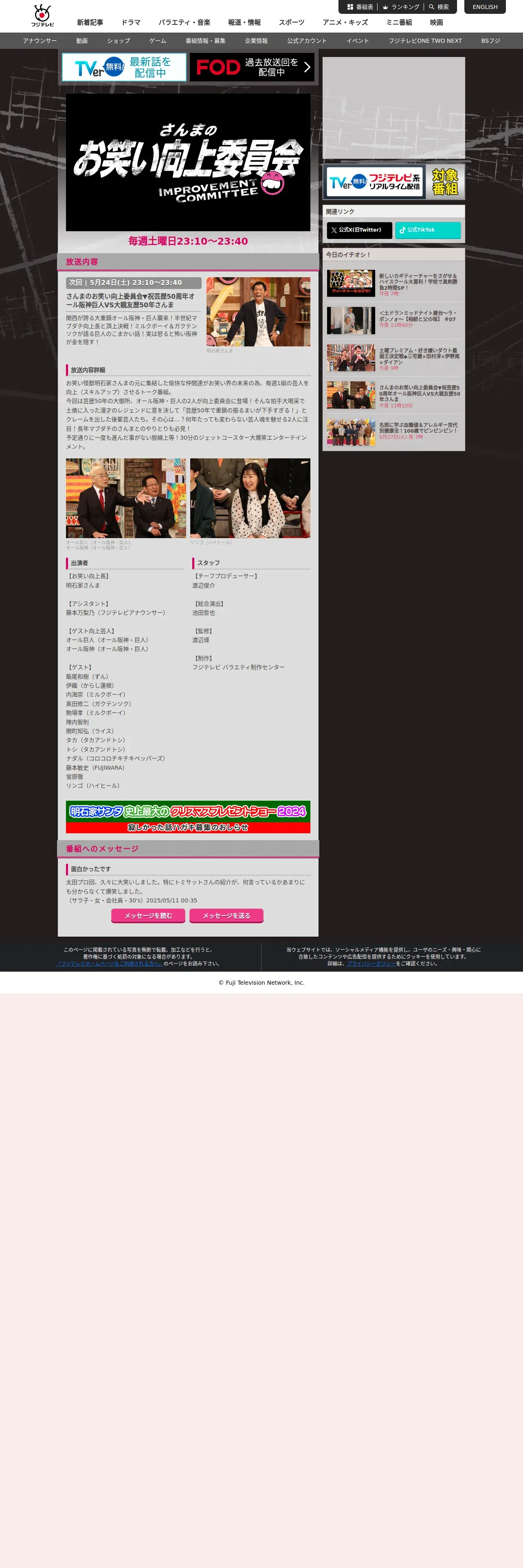The width and height of the screenshot is (523, 1568).
Task: Open BSフジ link
Action: (x=491, y=41)
